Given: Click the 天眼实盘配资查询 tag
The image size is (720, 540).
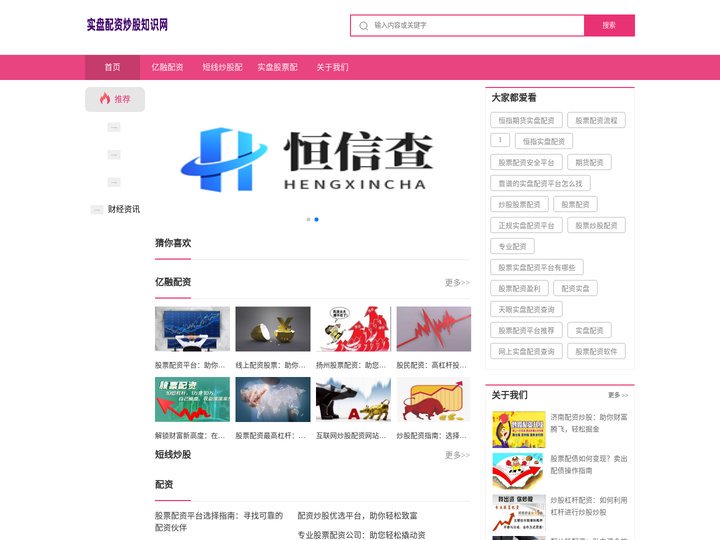Looking at the screenshot, I should click(x=526, y=309).
